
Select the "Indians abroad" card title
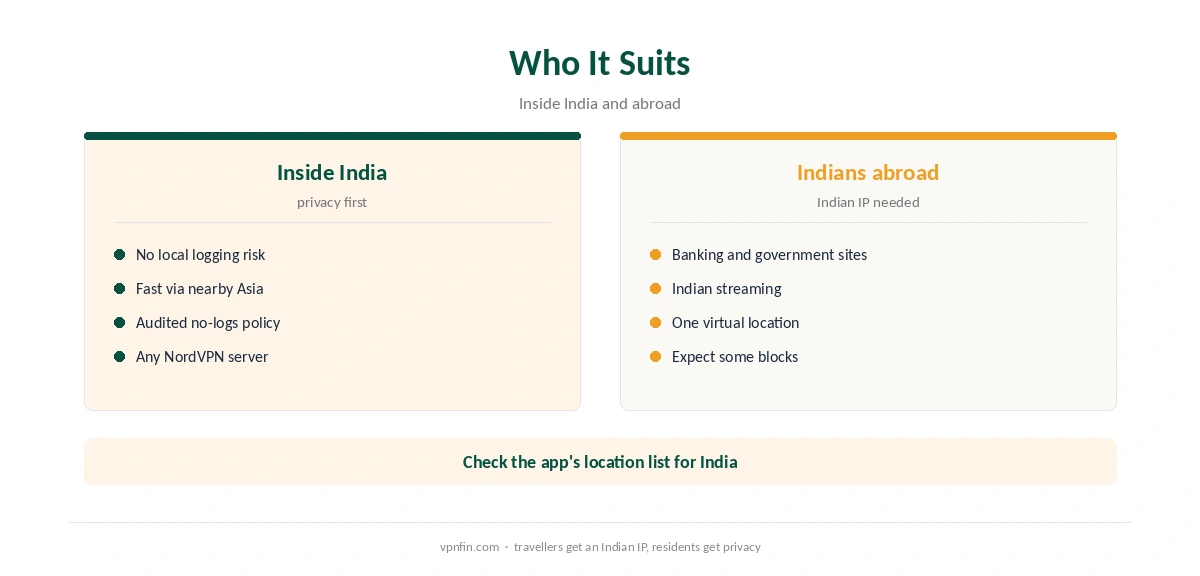868,172
